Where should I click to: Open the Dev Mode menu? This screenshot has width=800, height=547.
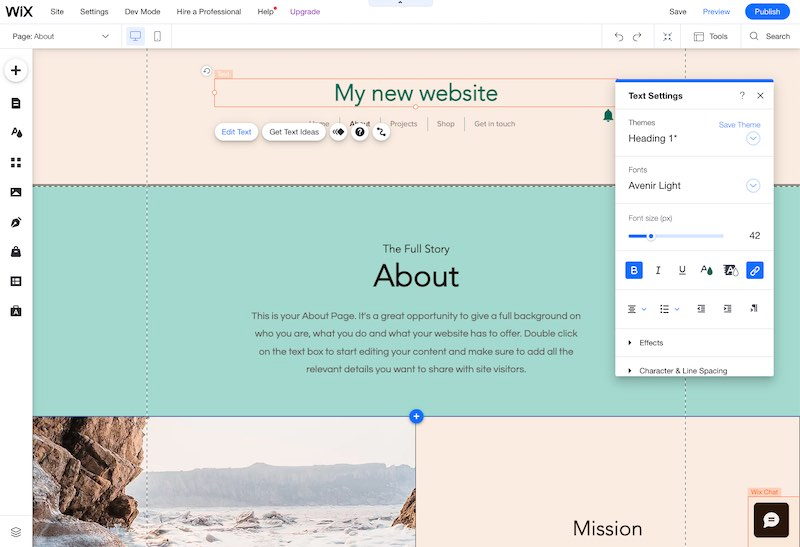pyautogui.click(x=142, y=12)
